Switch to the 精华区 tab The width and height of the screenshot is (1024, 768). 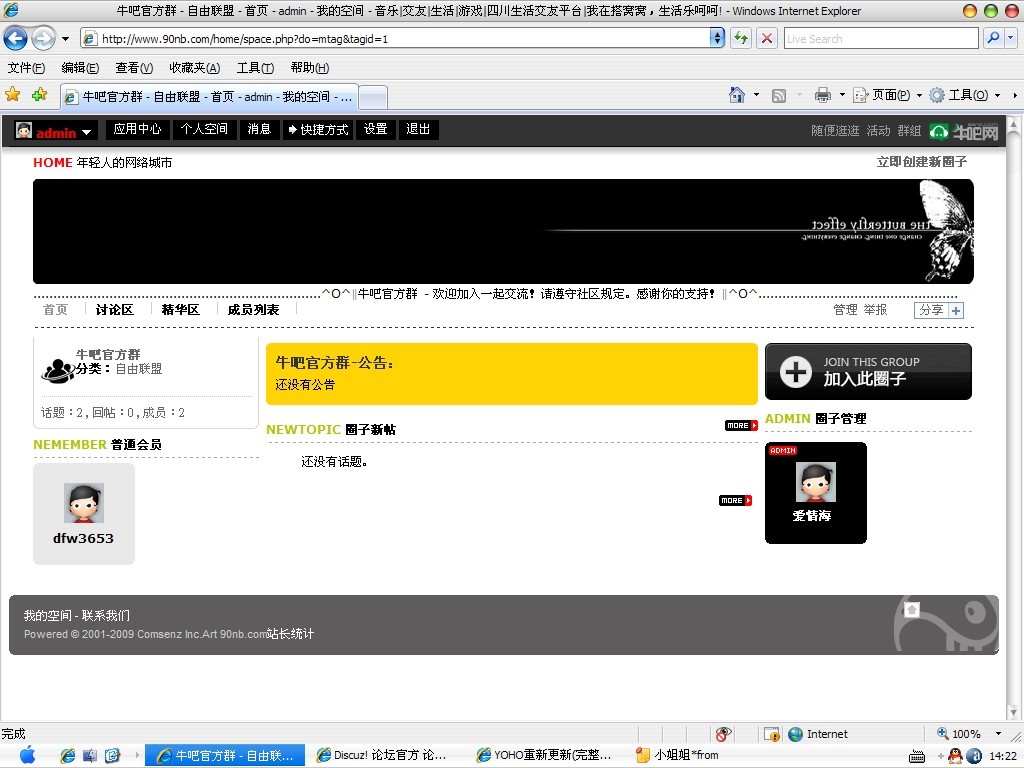(x=180, y=310)
